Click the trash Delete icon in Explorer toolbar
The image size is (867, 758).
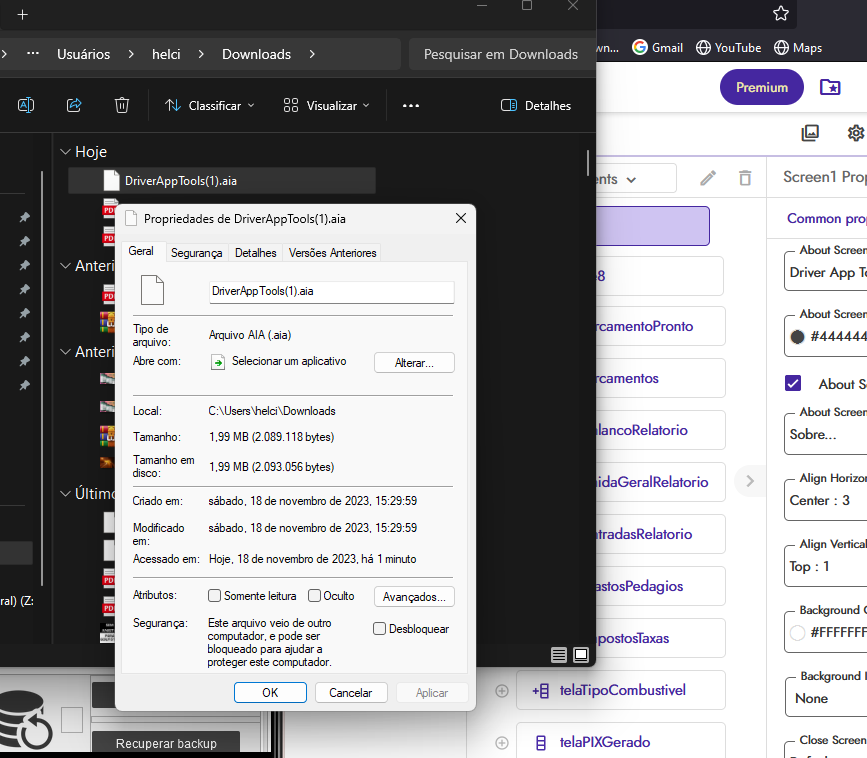122,105
